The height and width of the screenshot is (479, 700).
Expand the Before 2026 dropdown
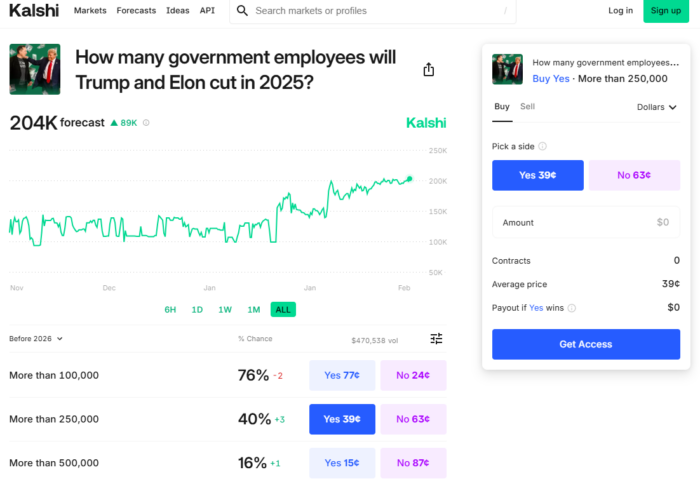tap(36, 339)
